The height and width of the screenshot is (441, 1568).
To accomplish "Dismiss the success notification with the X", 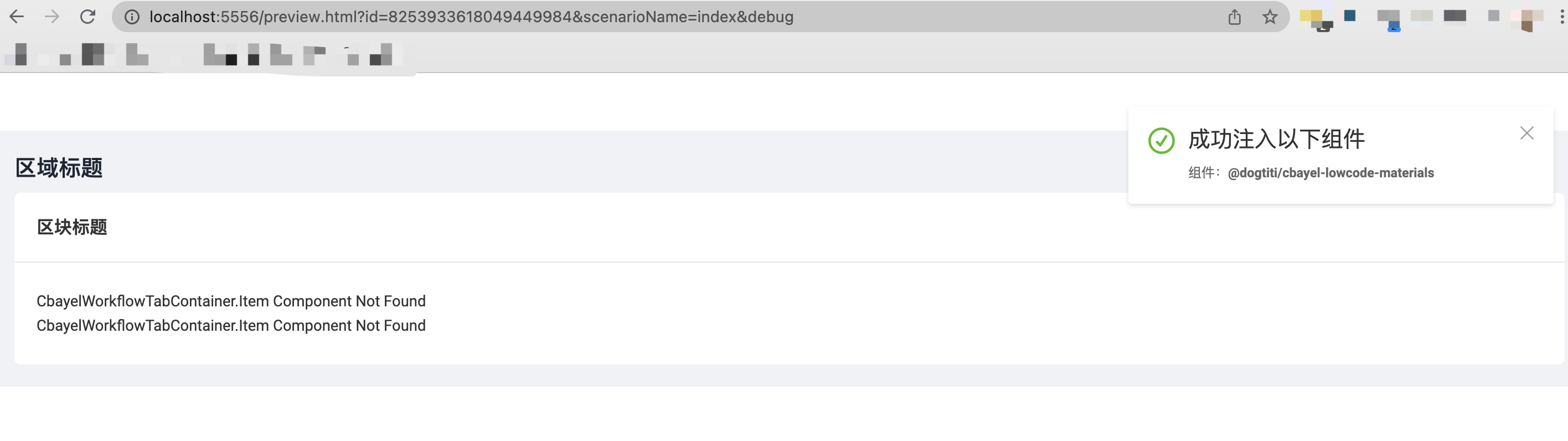I will (1526, 133).
